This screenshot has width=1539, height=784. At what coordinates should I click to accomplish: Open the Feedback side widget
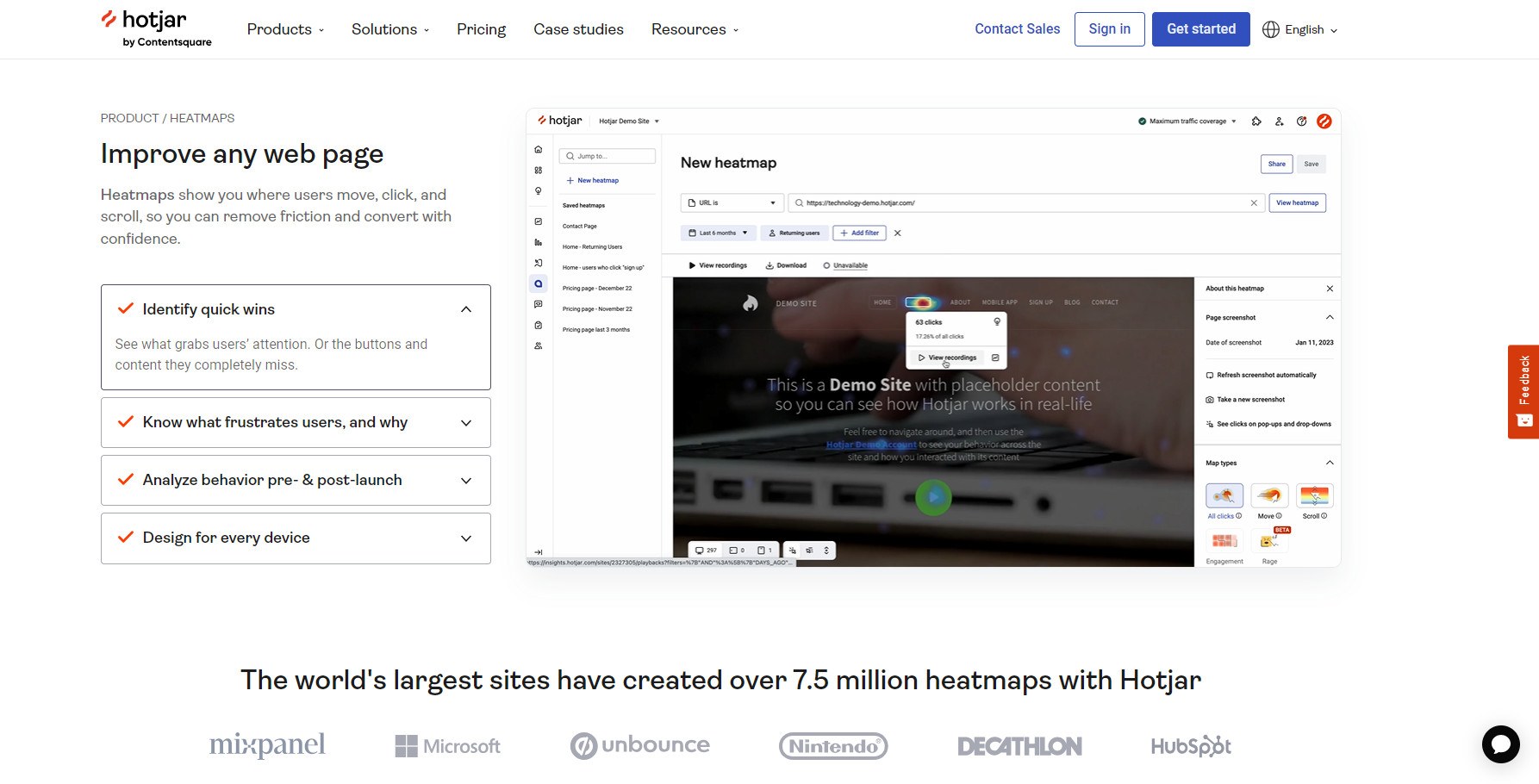[x=1523, y=391]
